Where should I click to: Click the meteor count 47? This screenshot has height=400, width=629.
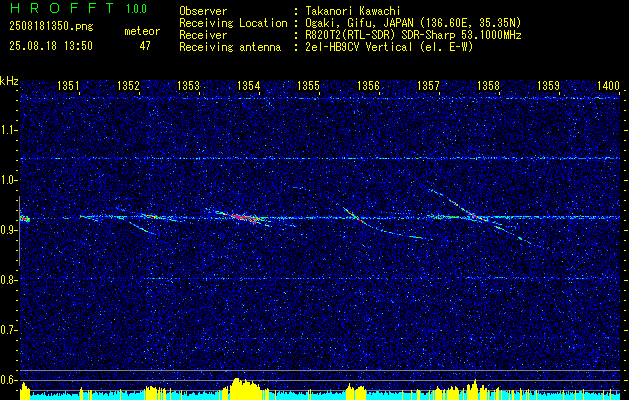tap(145, 46)
